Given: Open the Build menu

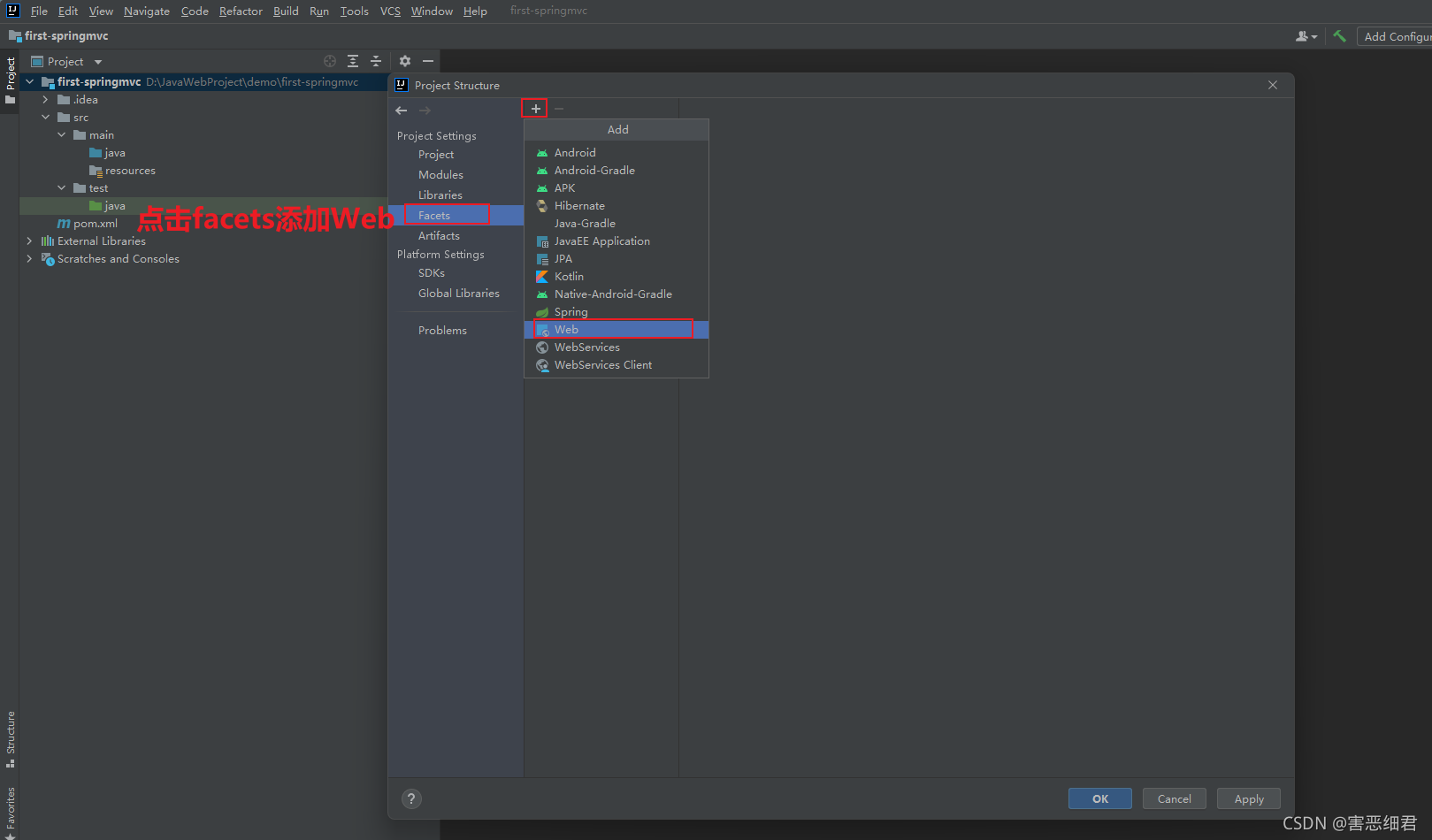Looking at the screenshot, I should [x=286, y=11].
